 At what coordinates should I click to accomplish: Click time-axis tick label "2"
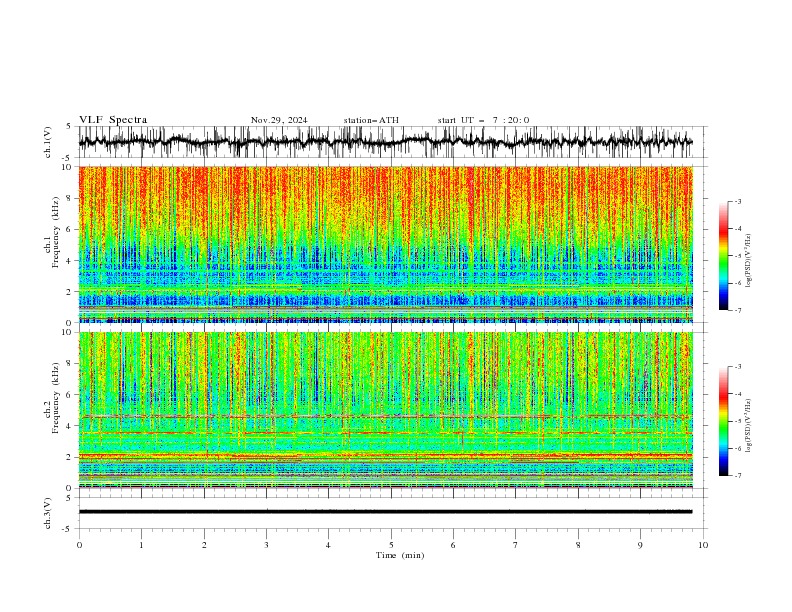(x=204, y=545)
